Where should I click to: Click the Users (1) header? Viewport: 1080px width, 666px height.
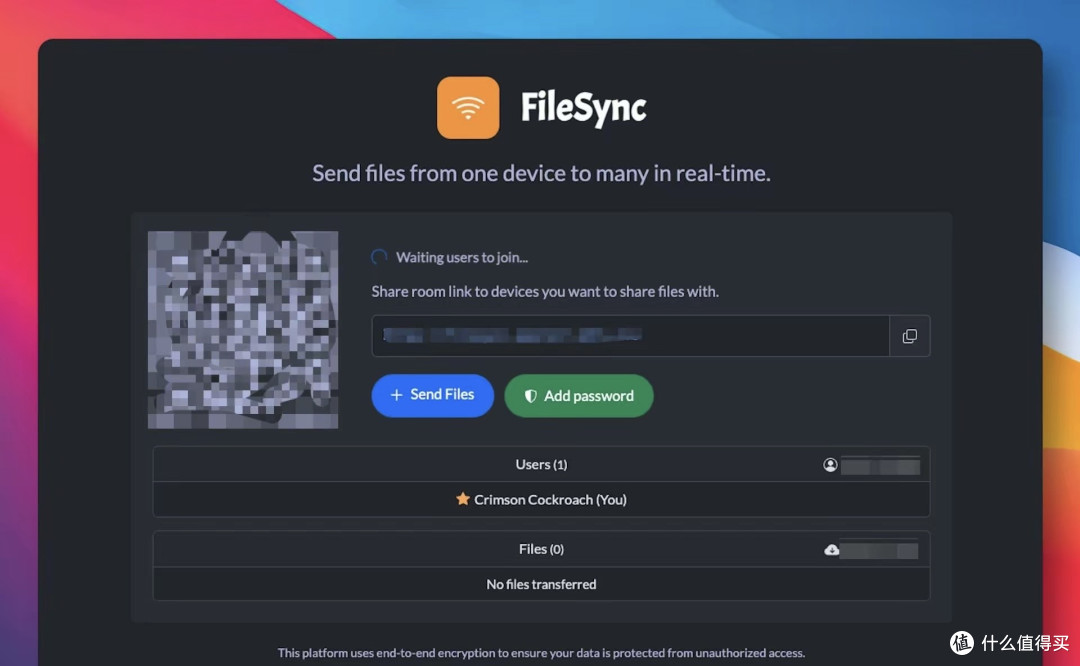pyautogui.click(x=541, y=464)
